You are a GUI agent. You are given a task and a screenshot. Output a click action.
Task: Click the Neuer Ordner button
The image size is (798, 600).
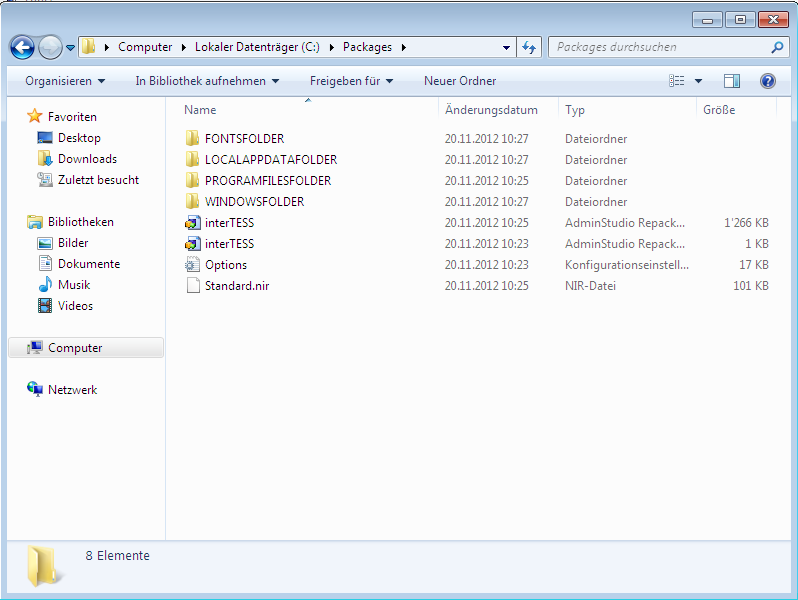tap(460, 81)
